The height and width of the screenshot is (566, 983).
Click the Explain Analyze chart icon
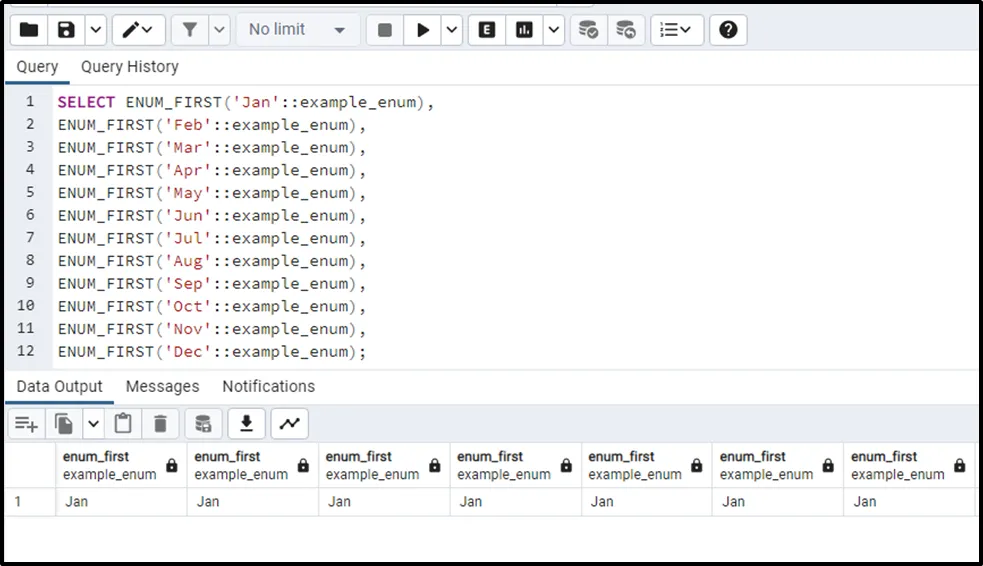point(524,30)
